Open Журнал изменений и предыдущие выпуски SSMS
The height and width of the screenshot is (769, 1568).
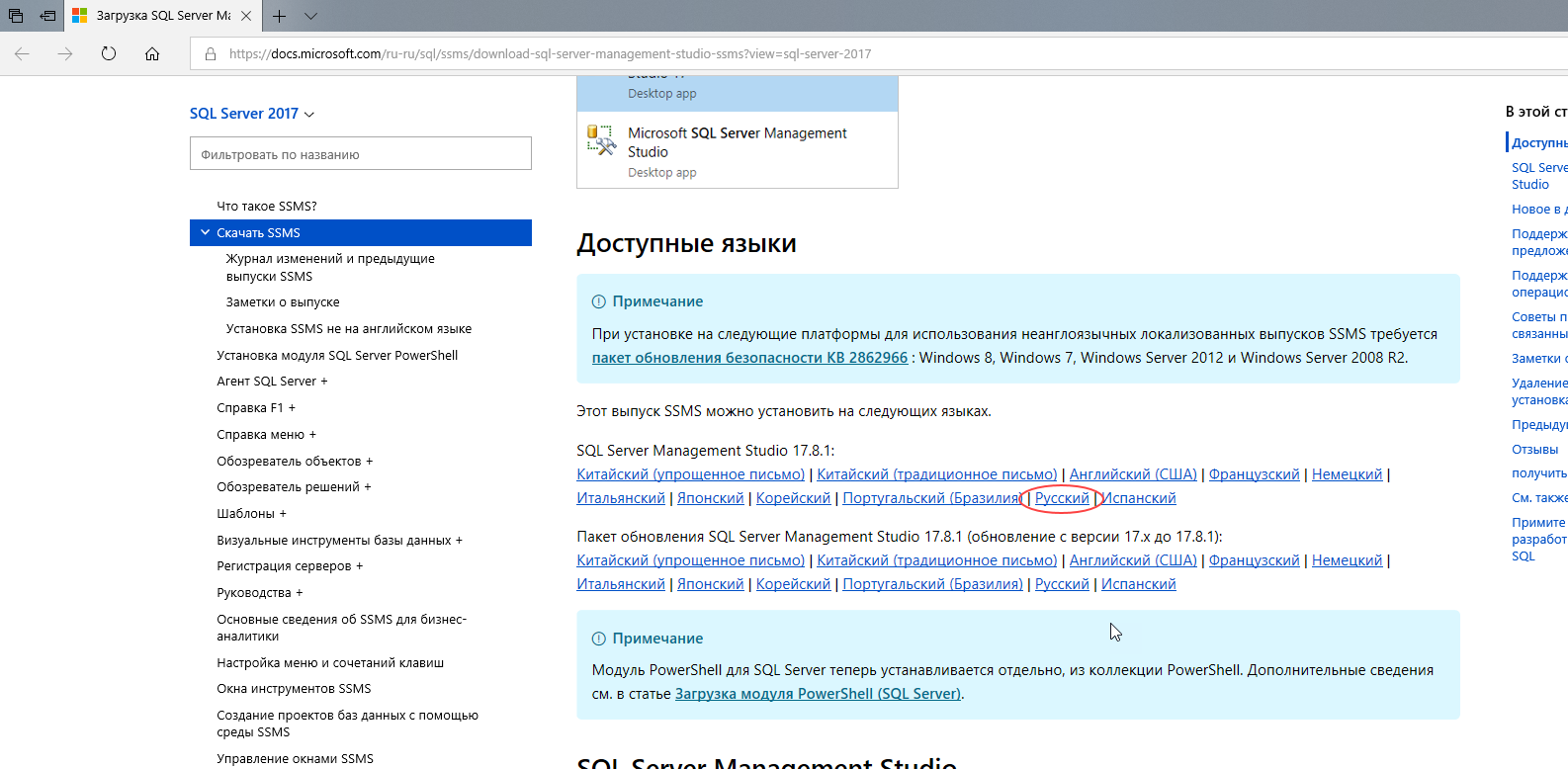(330, 267)
